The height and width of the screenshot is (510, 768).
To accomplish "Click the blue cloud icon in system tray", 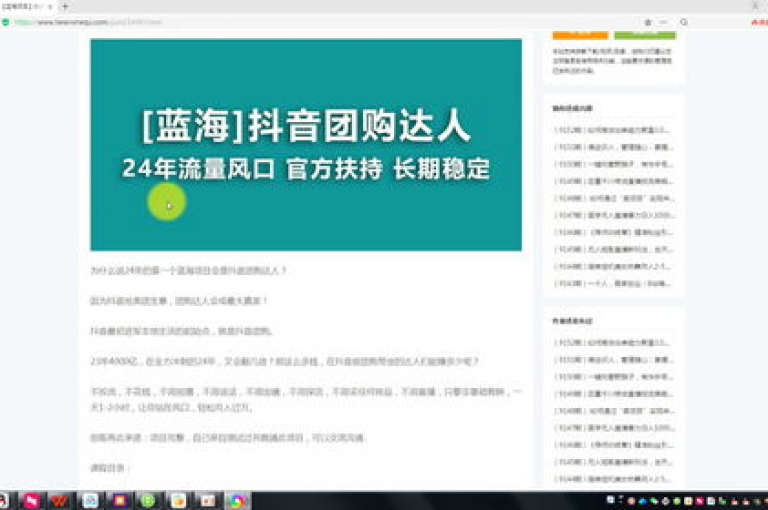I will pyautogui.click(x=643, y=501).
